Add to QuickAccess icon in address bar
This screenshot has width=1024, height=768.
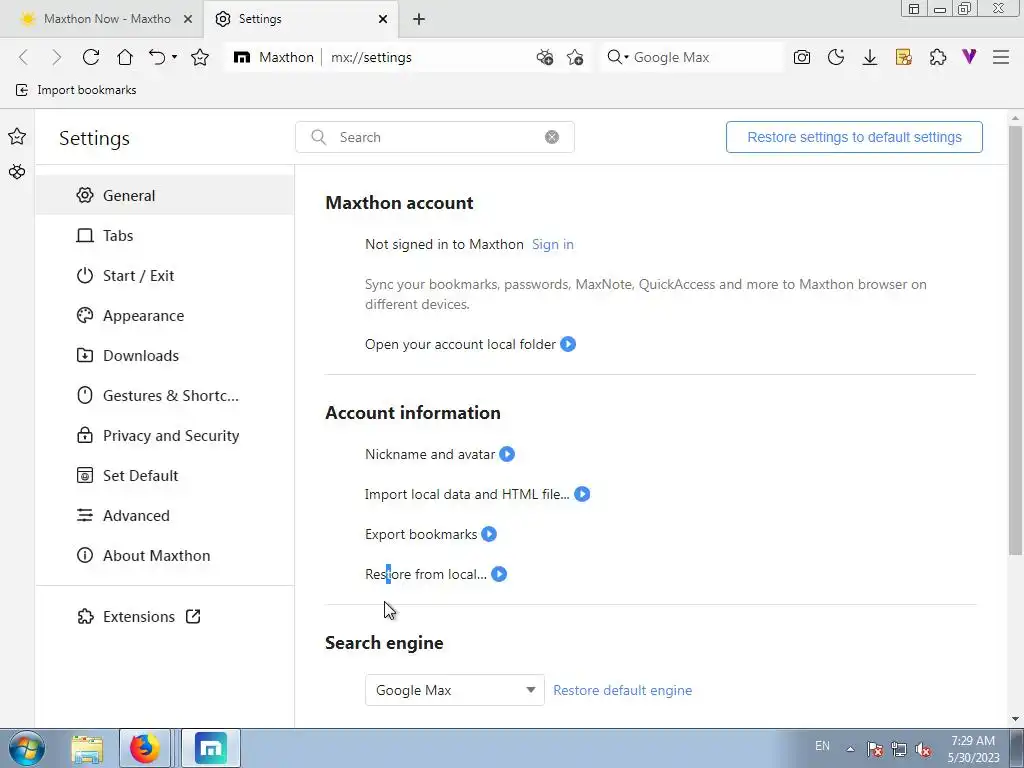point(545,57)
